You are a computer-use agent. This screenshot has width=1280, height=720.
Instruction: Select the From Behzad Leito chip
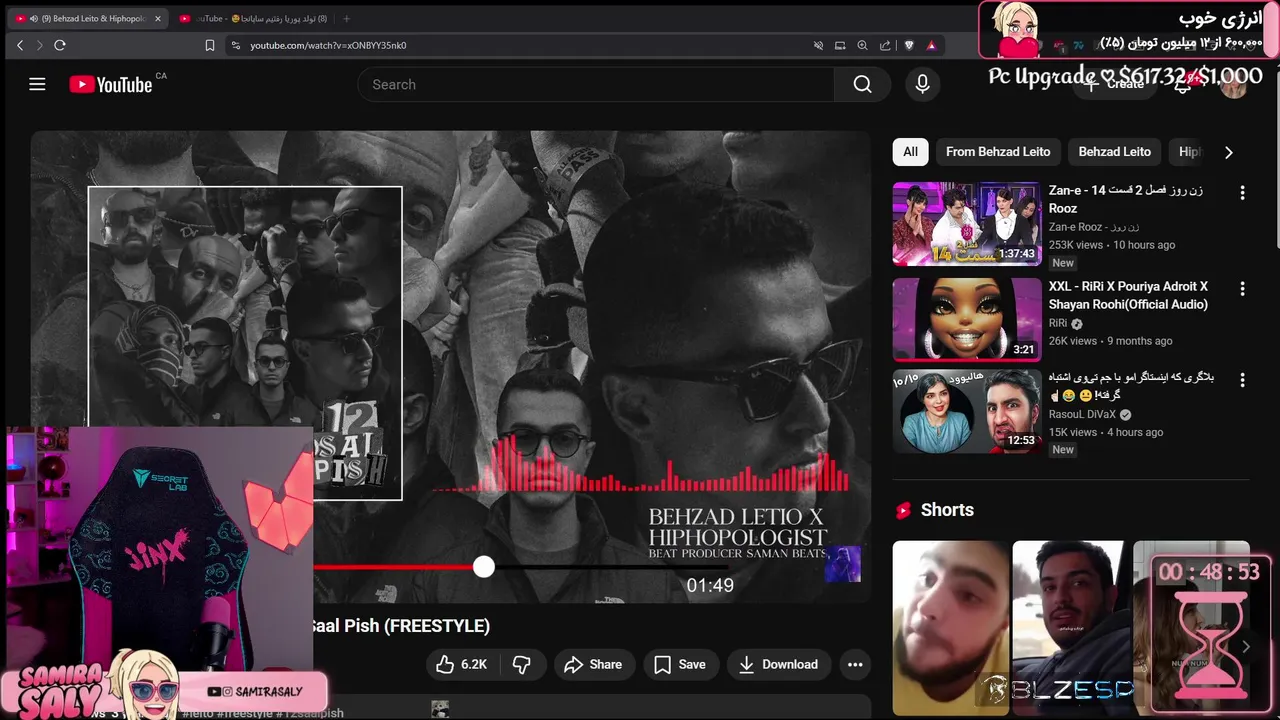(998, 152)
